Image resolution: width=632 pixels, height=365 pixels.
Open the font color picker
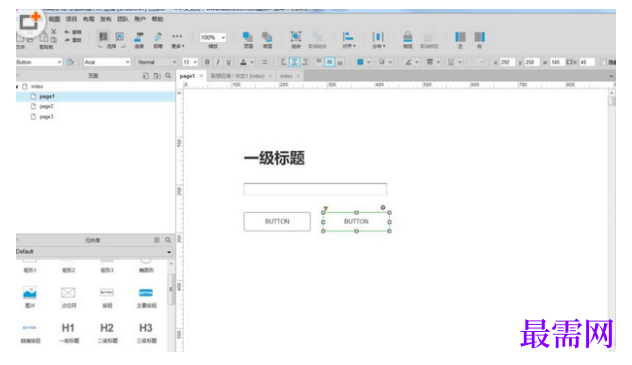click(x=246, y=62)
